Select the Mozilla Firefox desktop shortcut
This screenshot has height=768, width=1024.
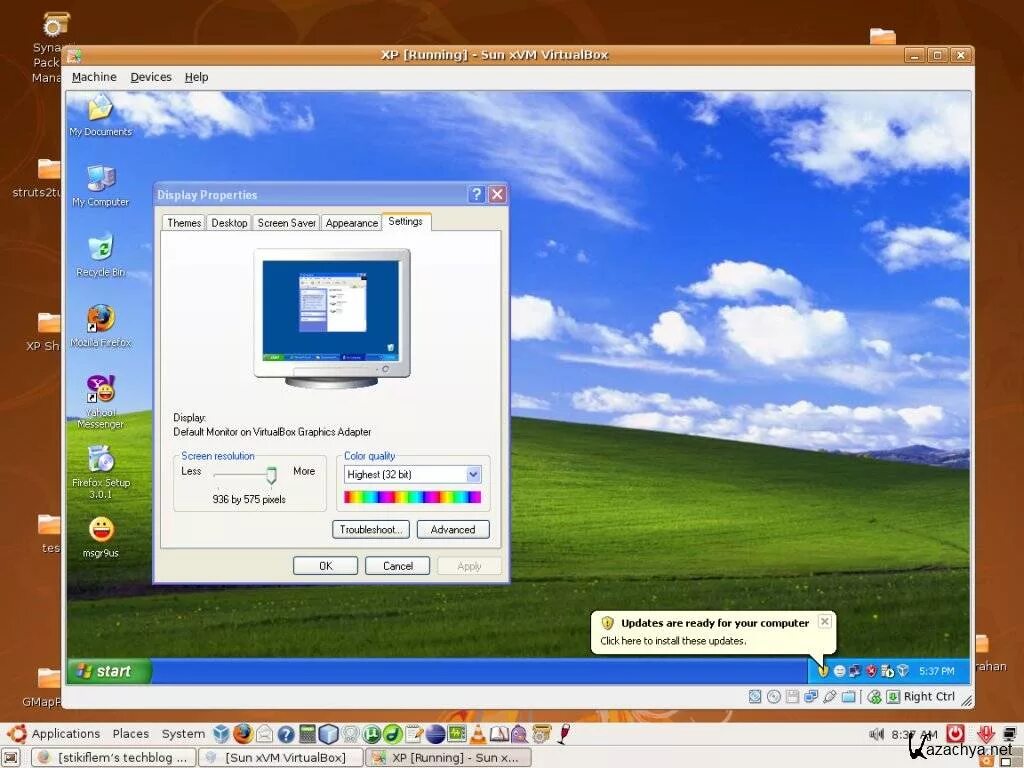(101, 326)
